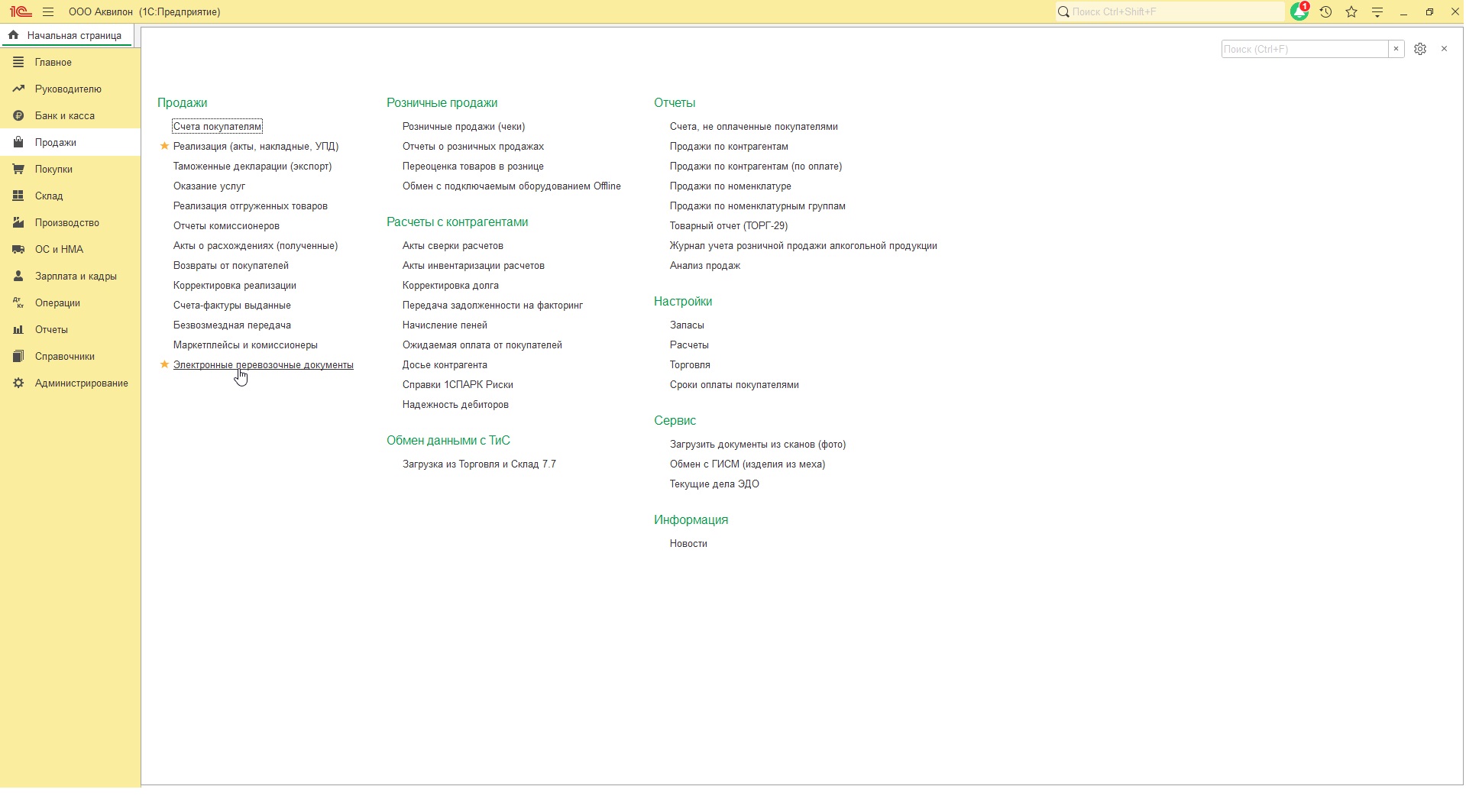
Task: Open Загрузить документы из сканов (фото)
Action: (758, 444)
